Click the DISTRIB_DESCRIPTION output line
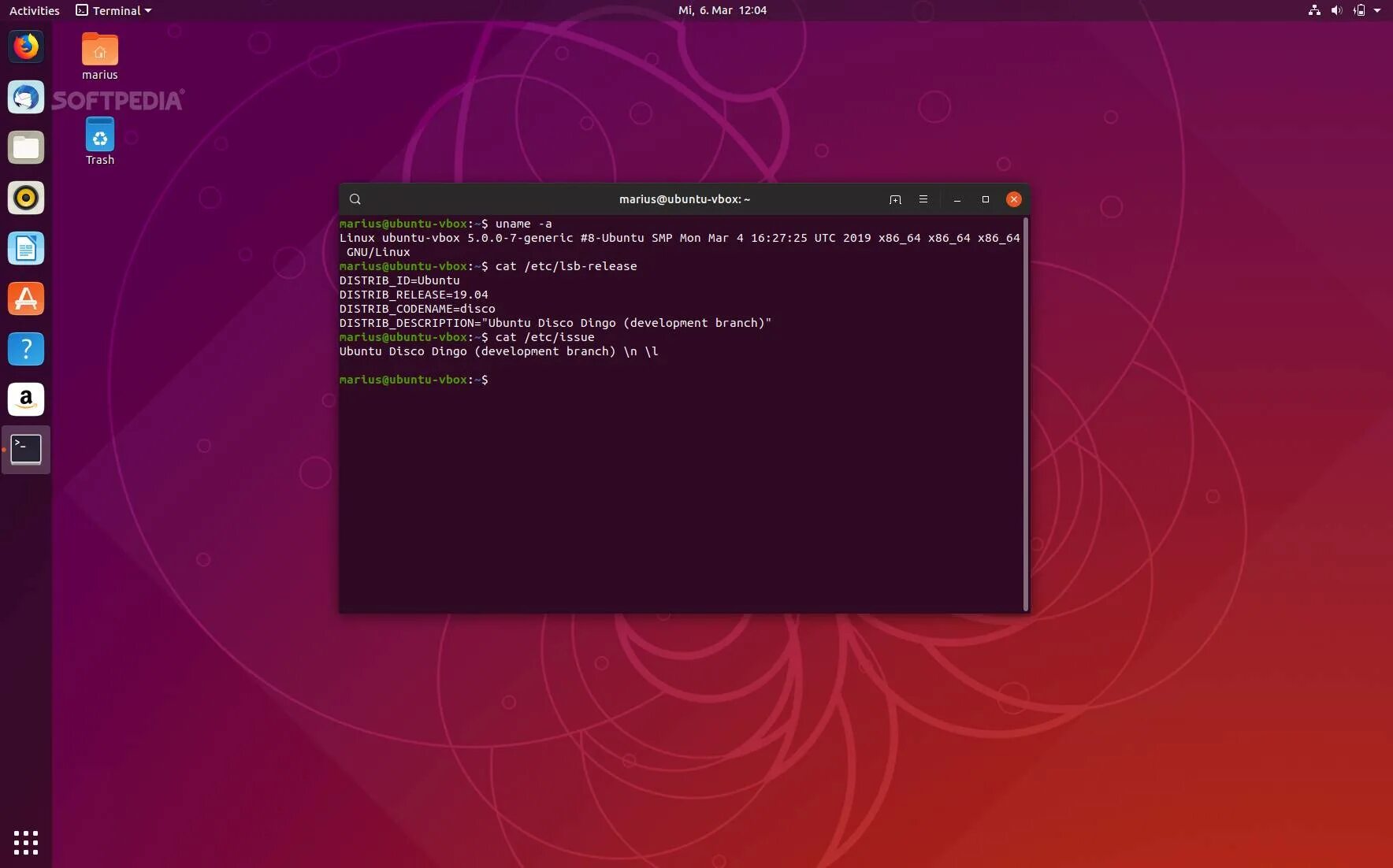Viewport: 1393px width, 868px height. tap(555, 323)
